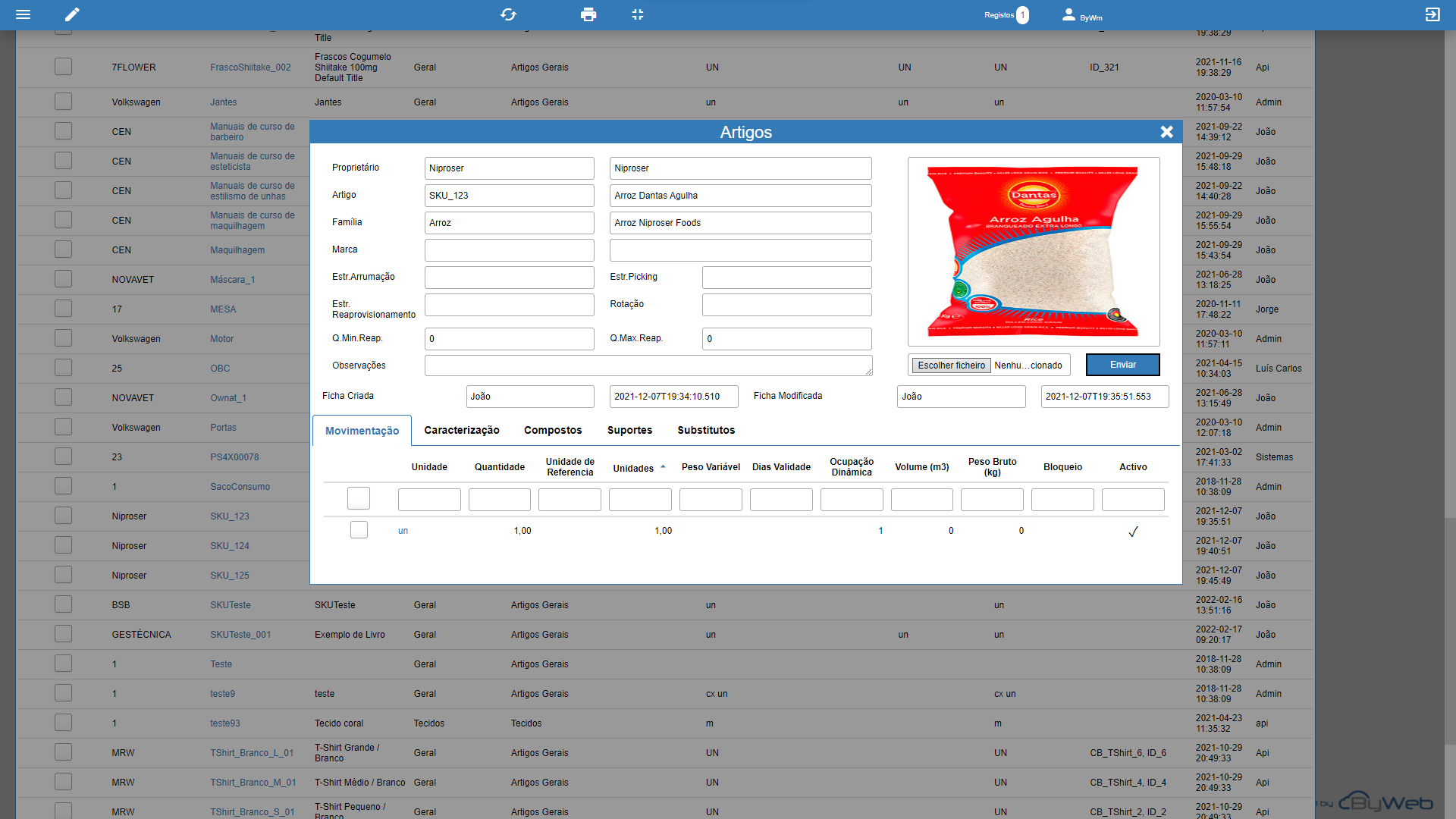Click the Registos counter badge
This screenshot has height=819, width=1456.
pyautogui.click(x=1022, y=15)
